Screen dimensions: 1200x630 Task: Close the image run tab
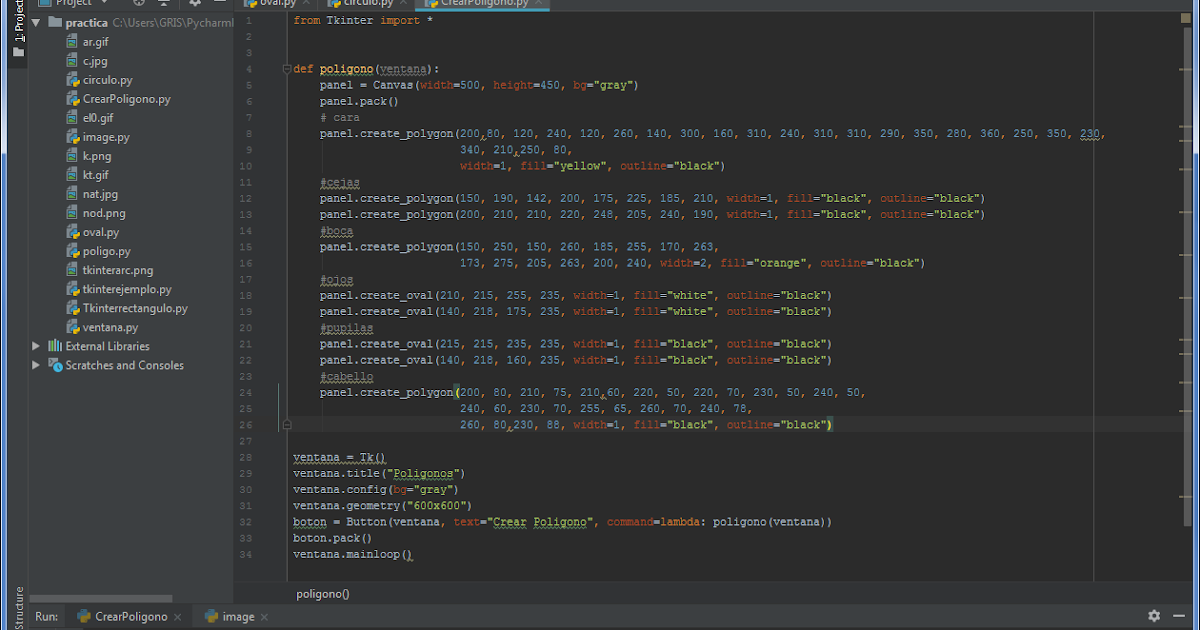[x=263, y=616]
